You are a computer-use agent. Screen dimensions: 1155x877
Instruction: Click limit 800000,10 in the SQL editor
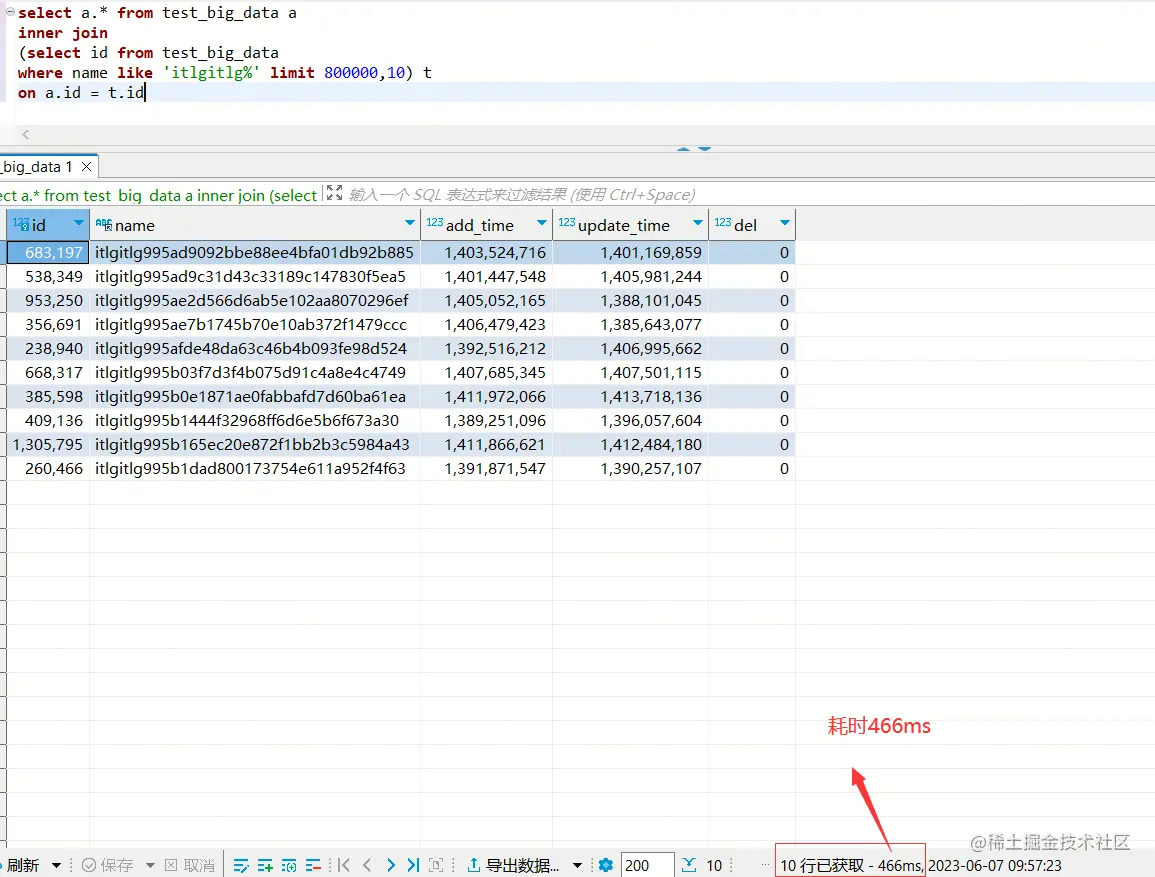pos(337,73)
